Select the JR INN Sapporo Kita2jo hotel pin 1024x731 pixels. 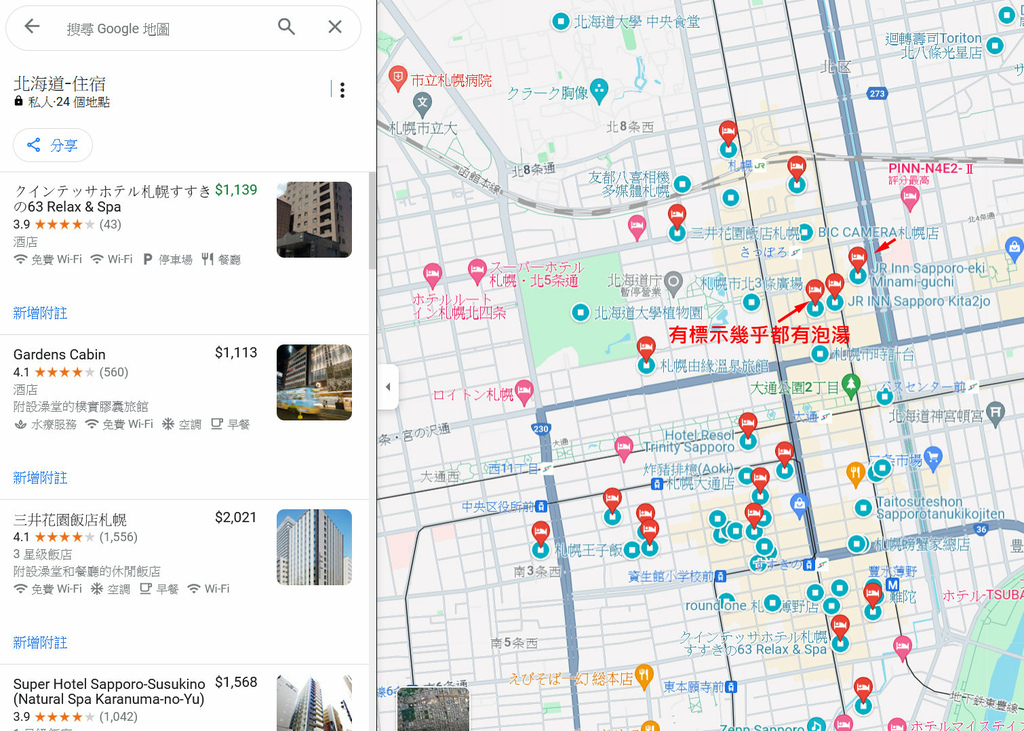point(835,286)
